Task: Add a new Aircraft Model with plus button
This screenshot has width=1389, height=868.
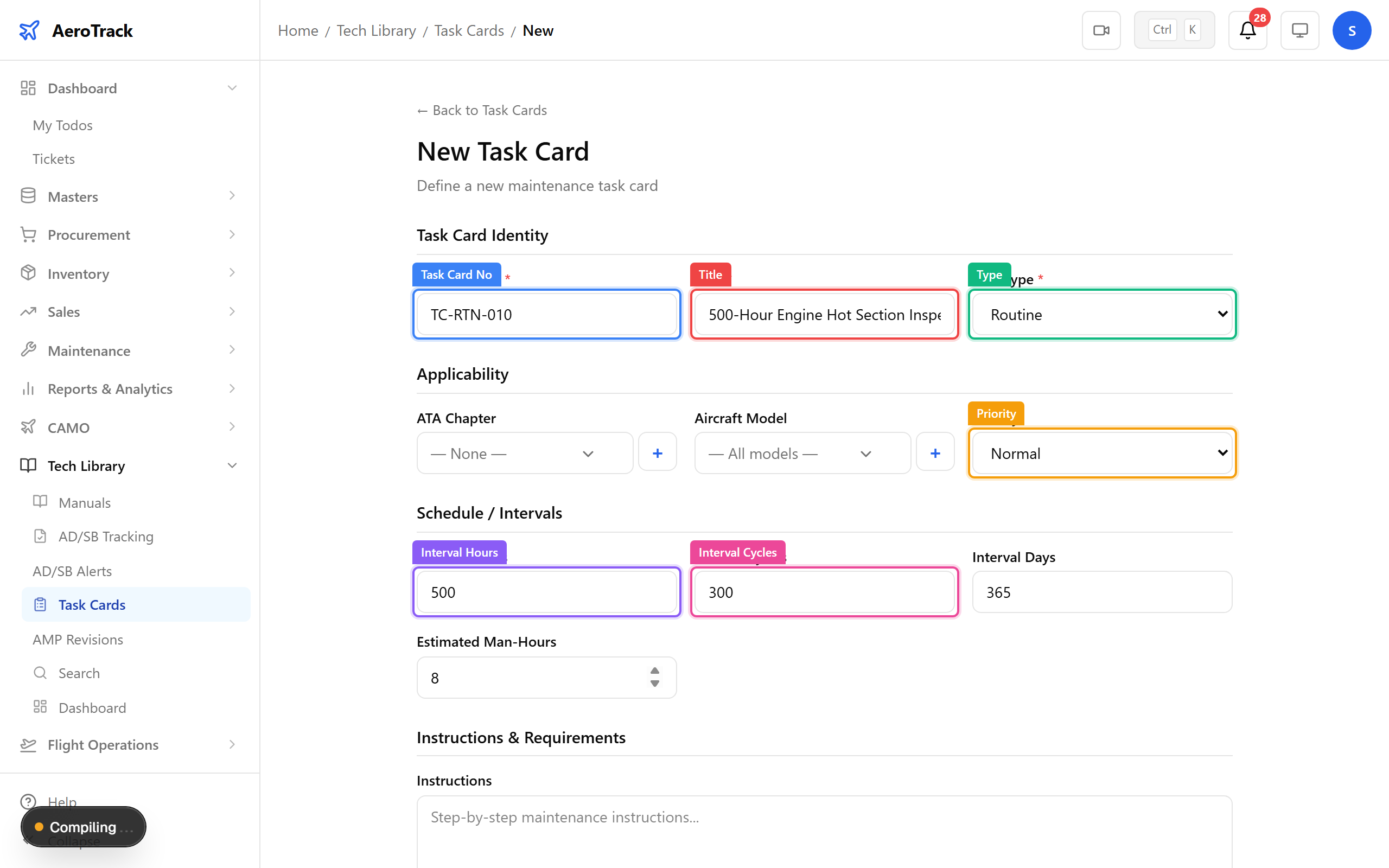Action: pyautogui.click(x=935, y=452)
